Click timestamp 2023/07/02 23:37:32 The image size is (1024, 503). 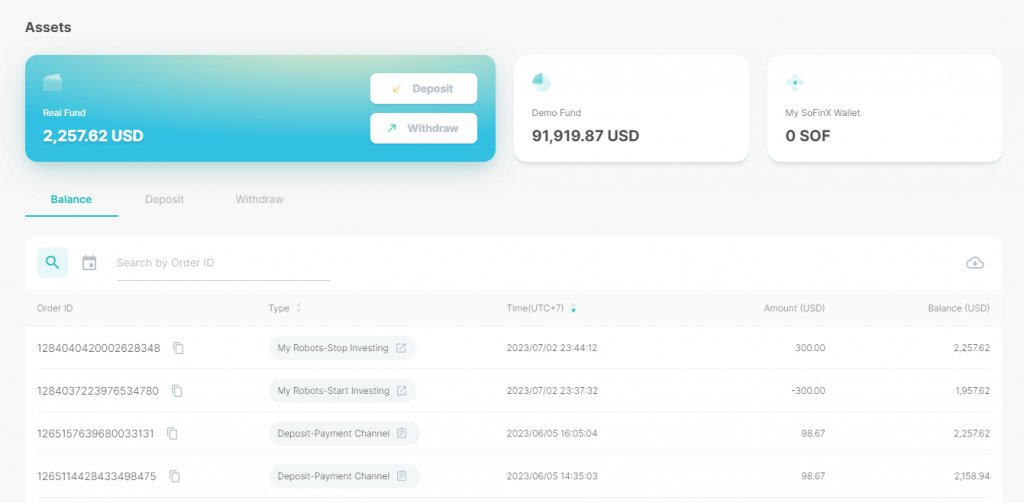[552, 391]
